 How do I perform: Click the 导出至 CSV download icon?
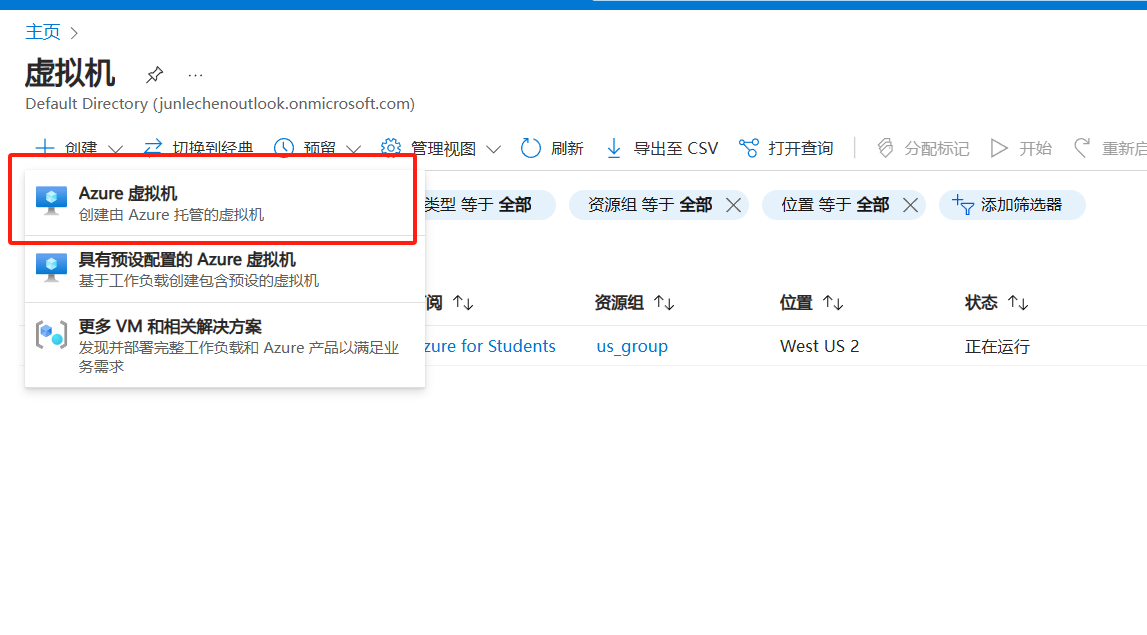coord(614,148)
